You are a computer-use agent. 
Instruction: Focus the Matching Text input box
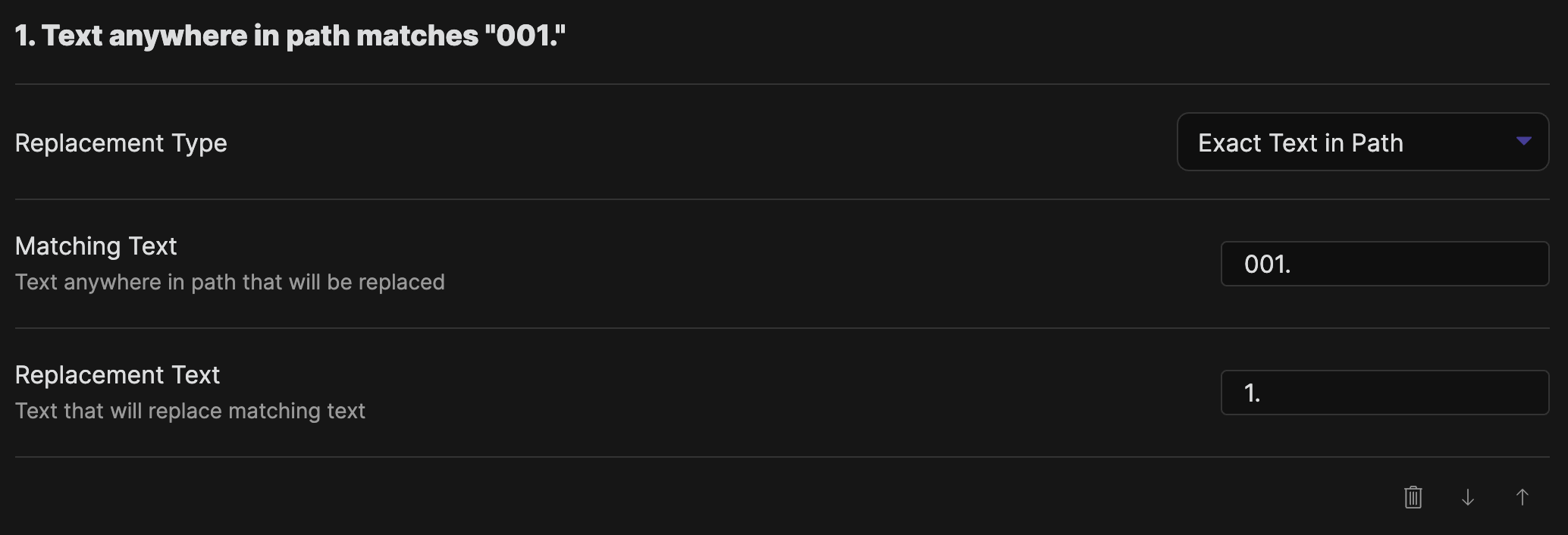point(1385,264)
